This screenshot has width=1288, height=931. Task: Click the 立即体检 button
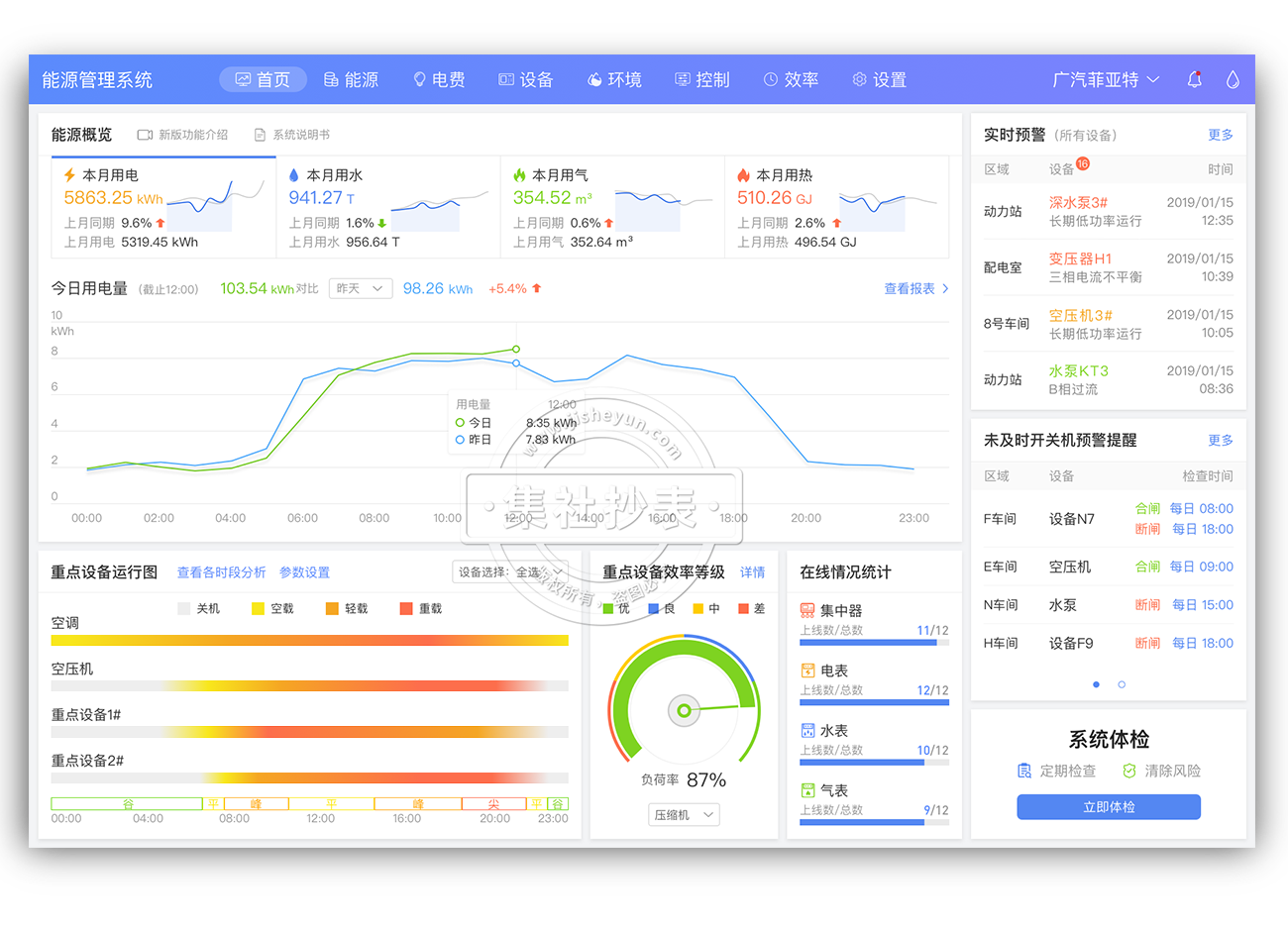(1108, 807)
